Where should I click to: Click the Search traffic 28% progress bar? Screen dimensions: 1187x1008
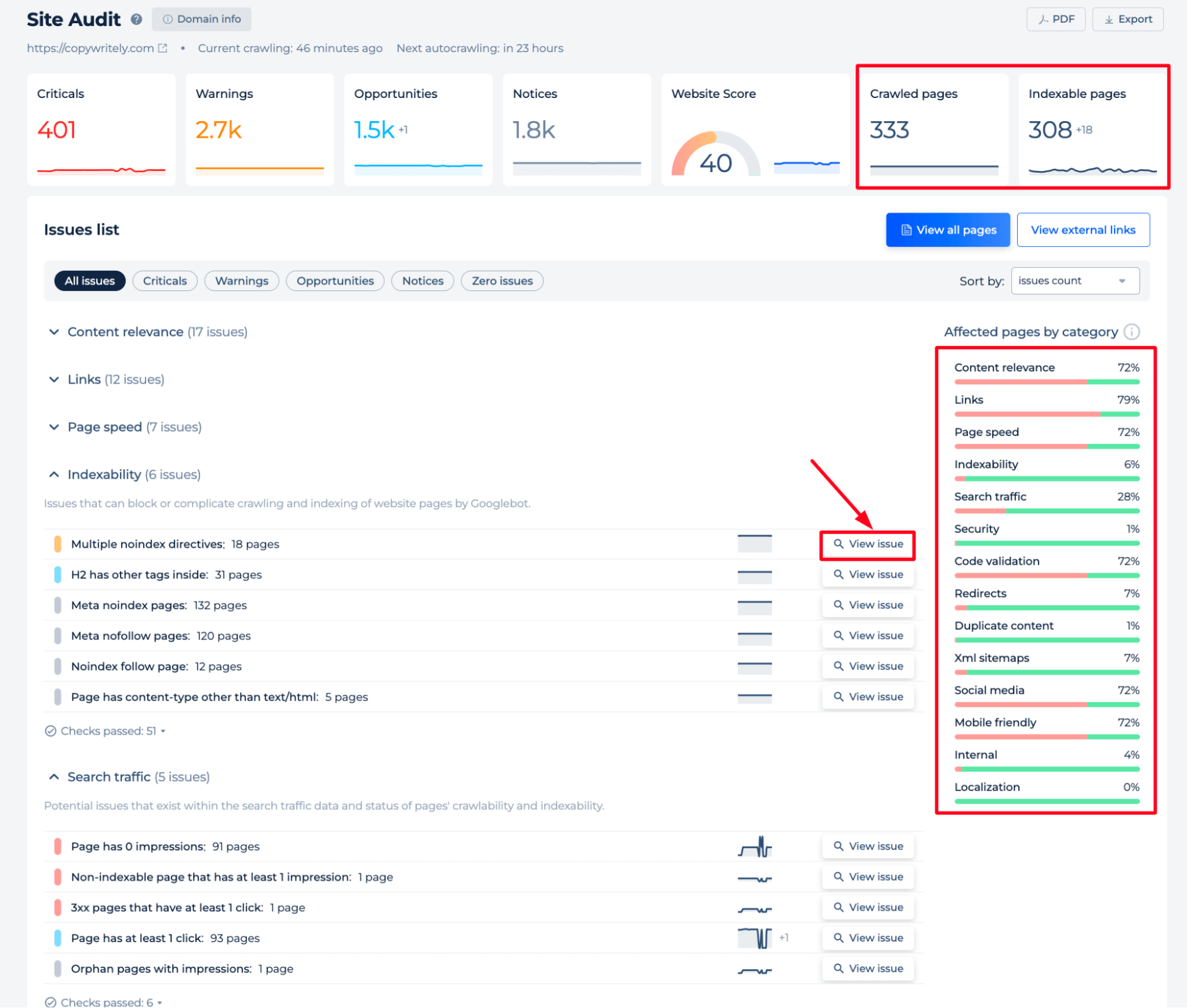pyautogui.click(x=1047, y=511)
